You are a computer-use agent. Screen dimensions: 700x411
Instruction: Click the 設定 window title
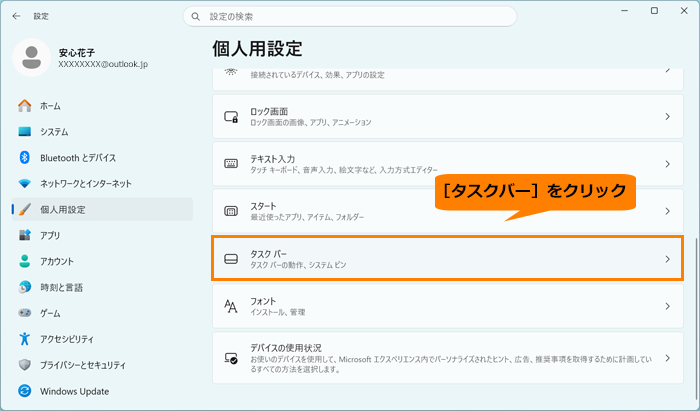click(41, 16)
